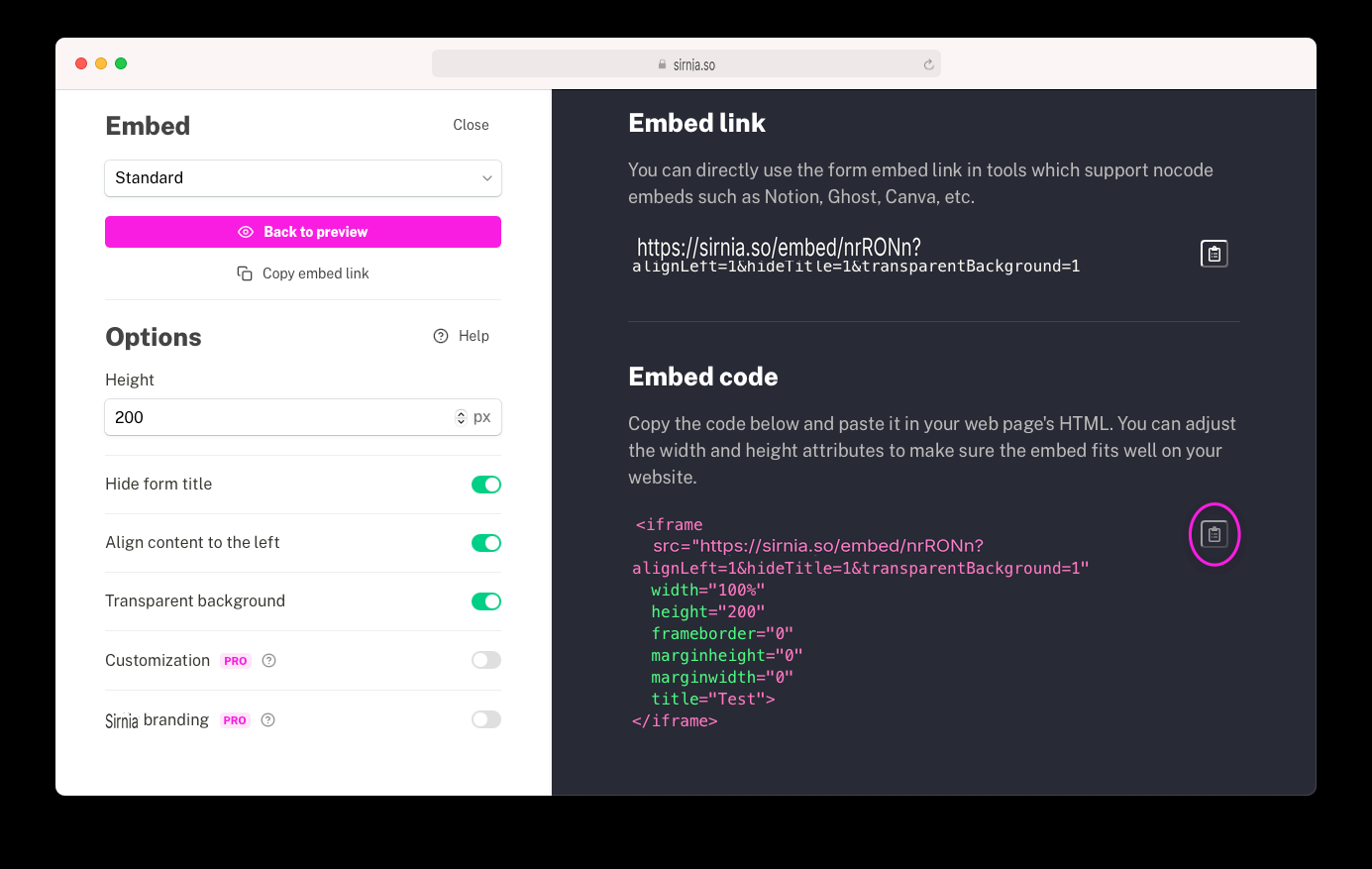Click the Height input field

[x=303, y=417]
